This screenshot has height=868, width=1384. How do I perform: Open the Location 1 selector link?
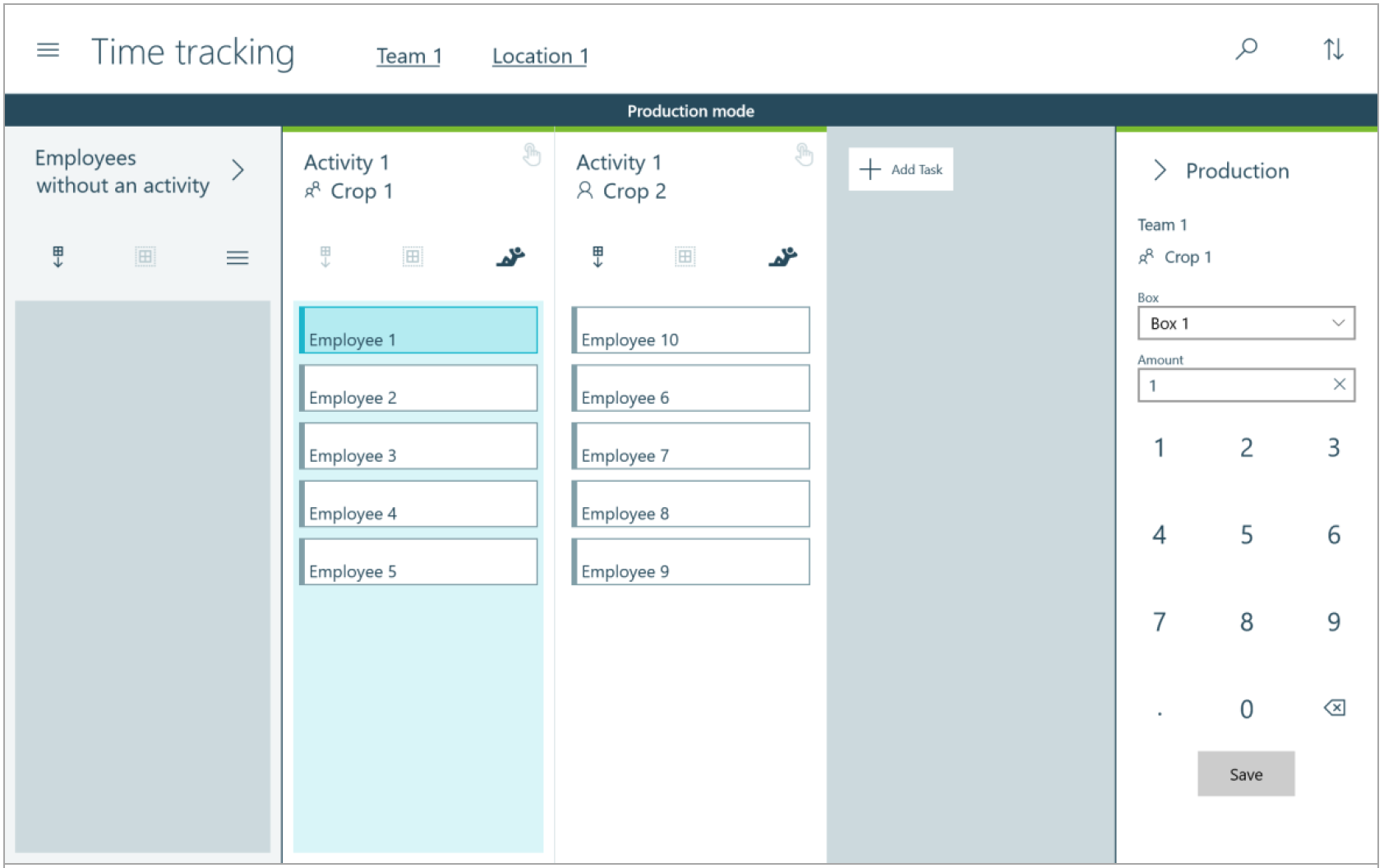(540, 56)
